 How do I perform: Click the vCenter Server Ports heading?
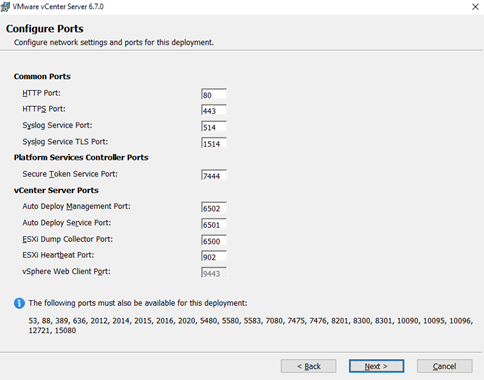click(56, 190)
